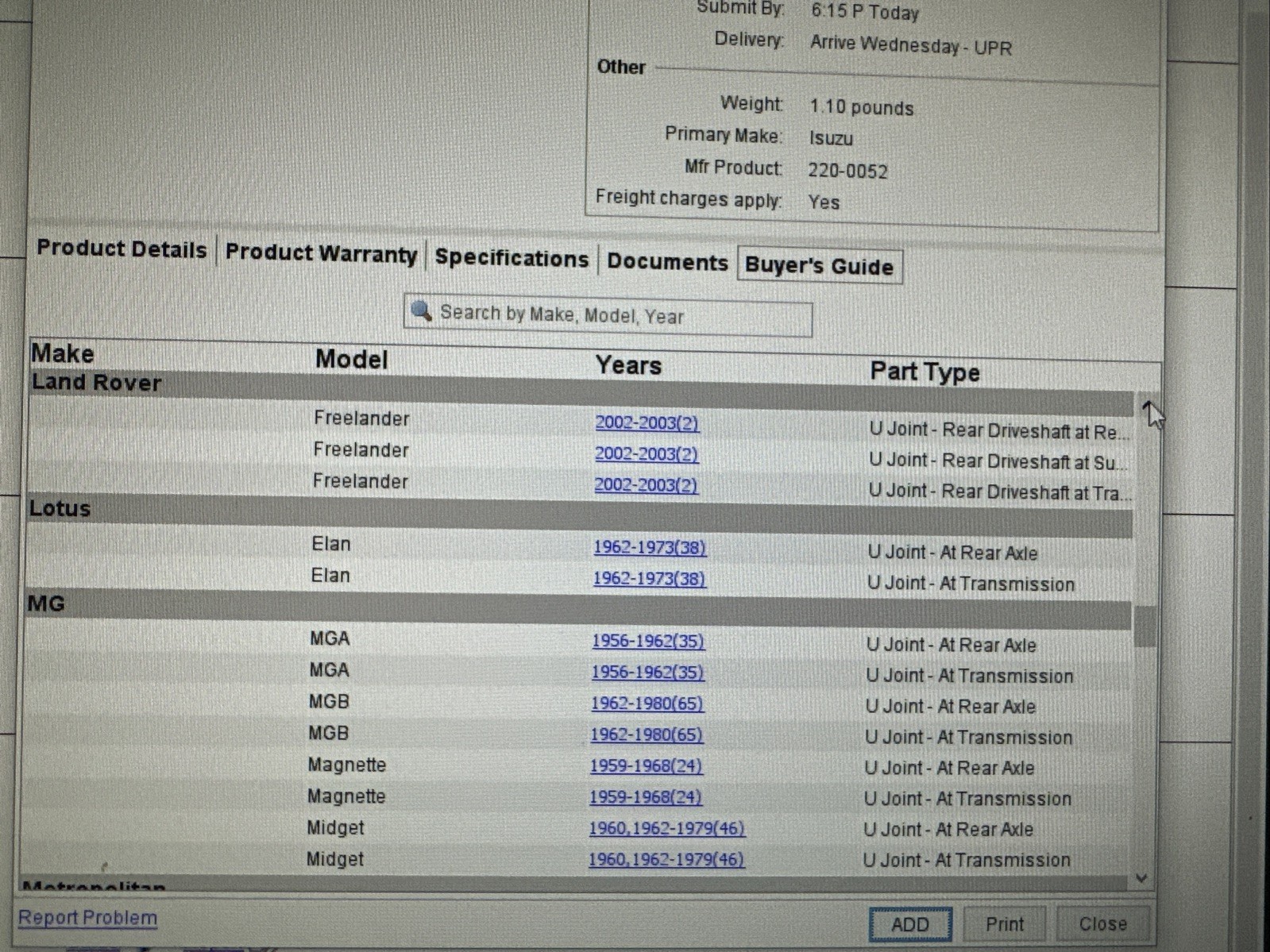Open Midget 1960,1962-1979(46) link for At Transmission
Image resolution: width=1270 pixels, height=952 pixels.
666,860
